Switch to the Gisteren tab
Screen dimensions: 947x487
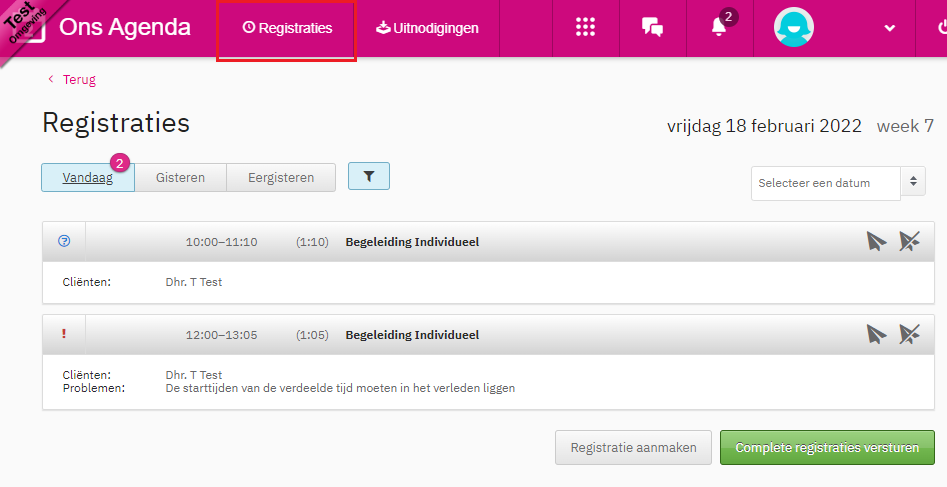[x=180, y=178]
